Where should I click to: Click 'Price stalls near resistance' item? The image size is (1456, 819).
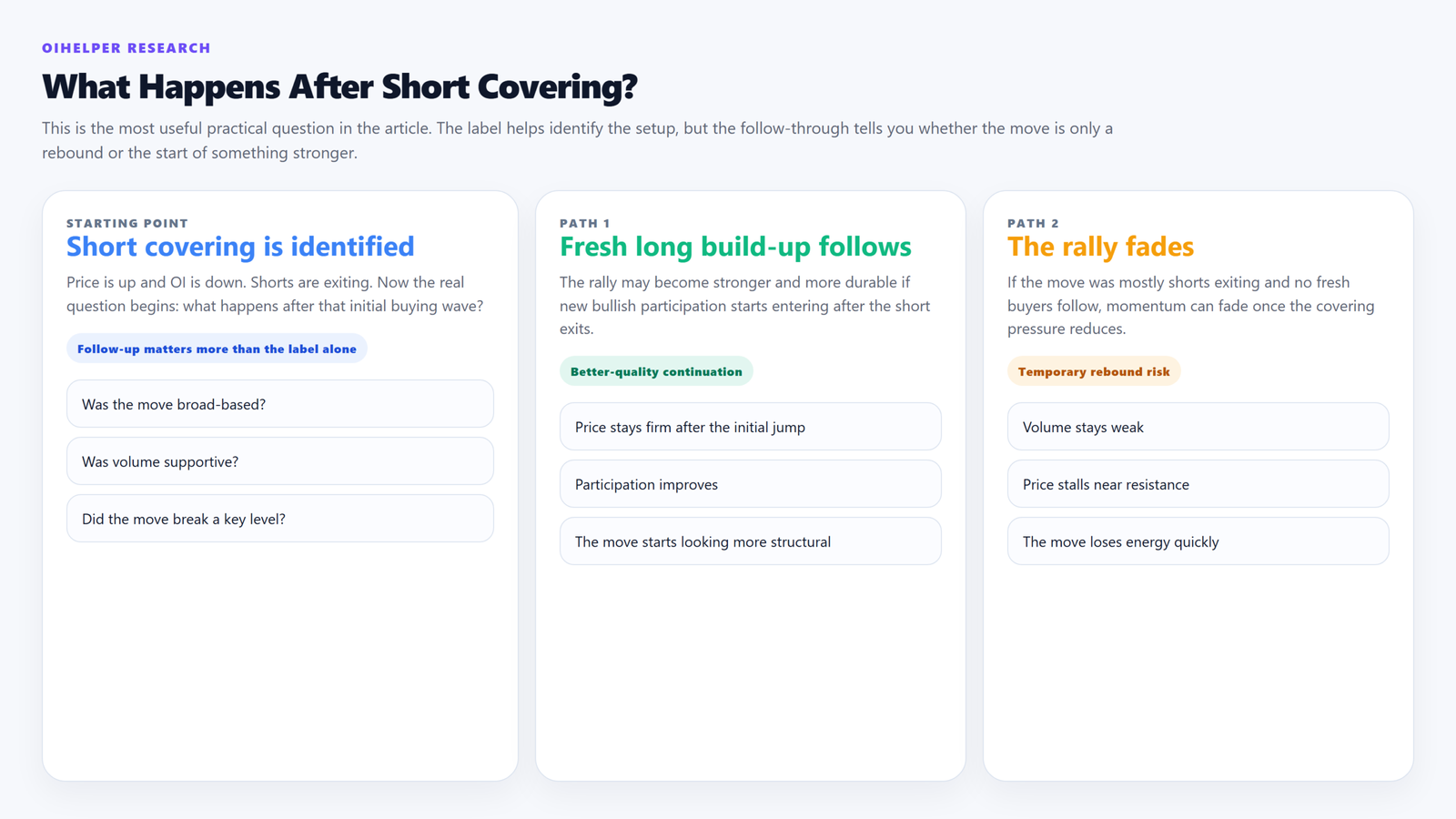coord(1198,484)
